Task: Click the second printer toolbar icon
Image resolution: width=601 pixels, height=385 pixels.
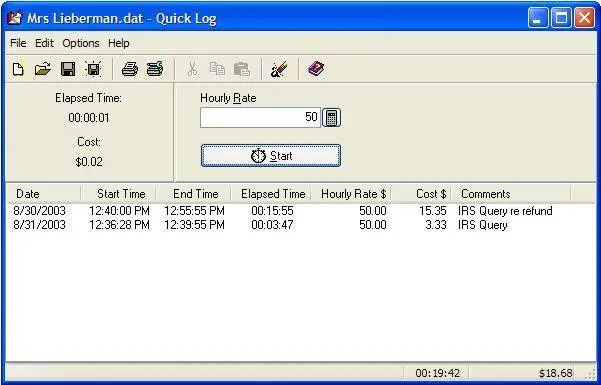Action: [x=155, y=69]
